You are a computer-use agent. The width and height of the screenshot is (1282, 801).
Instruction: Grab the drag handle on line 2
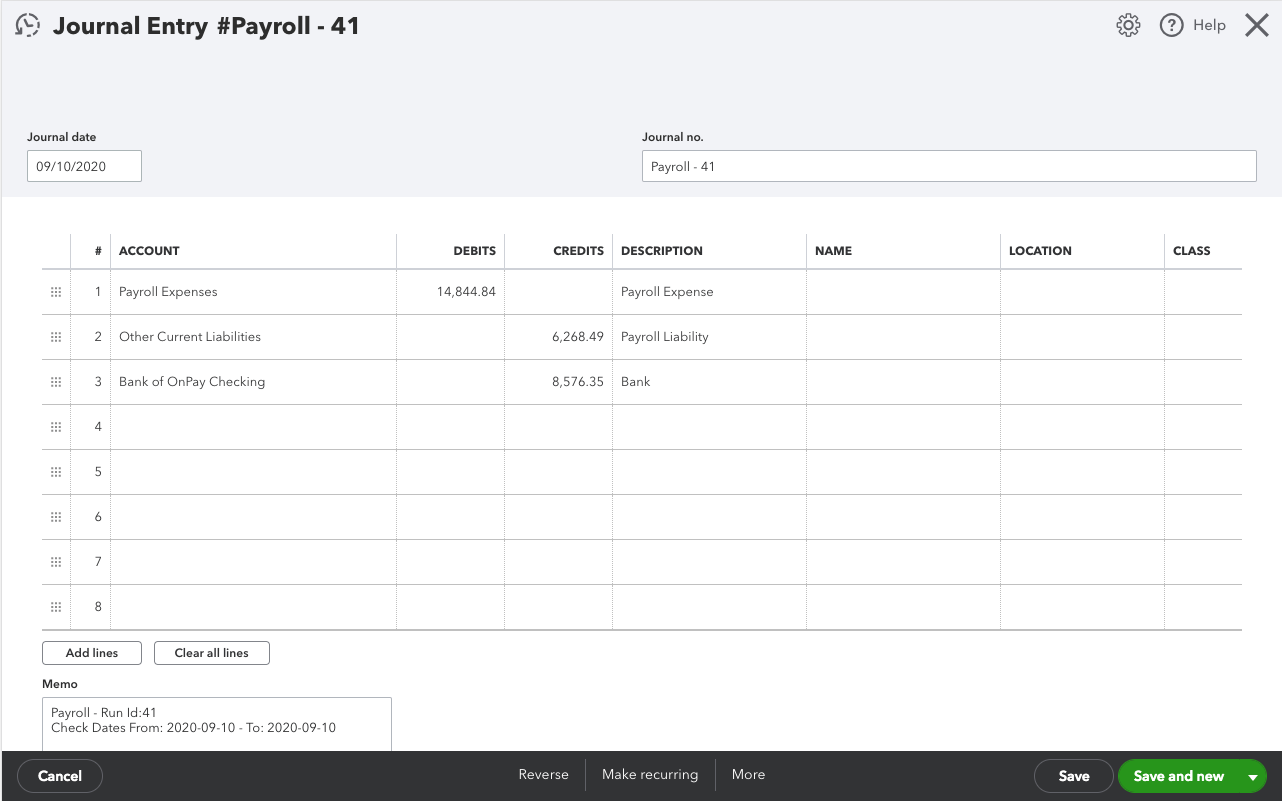tap(56, 336)
